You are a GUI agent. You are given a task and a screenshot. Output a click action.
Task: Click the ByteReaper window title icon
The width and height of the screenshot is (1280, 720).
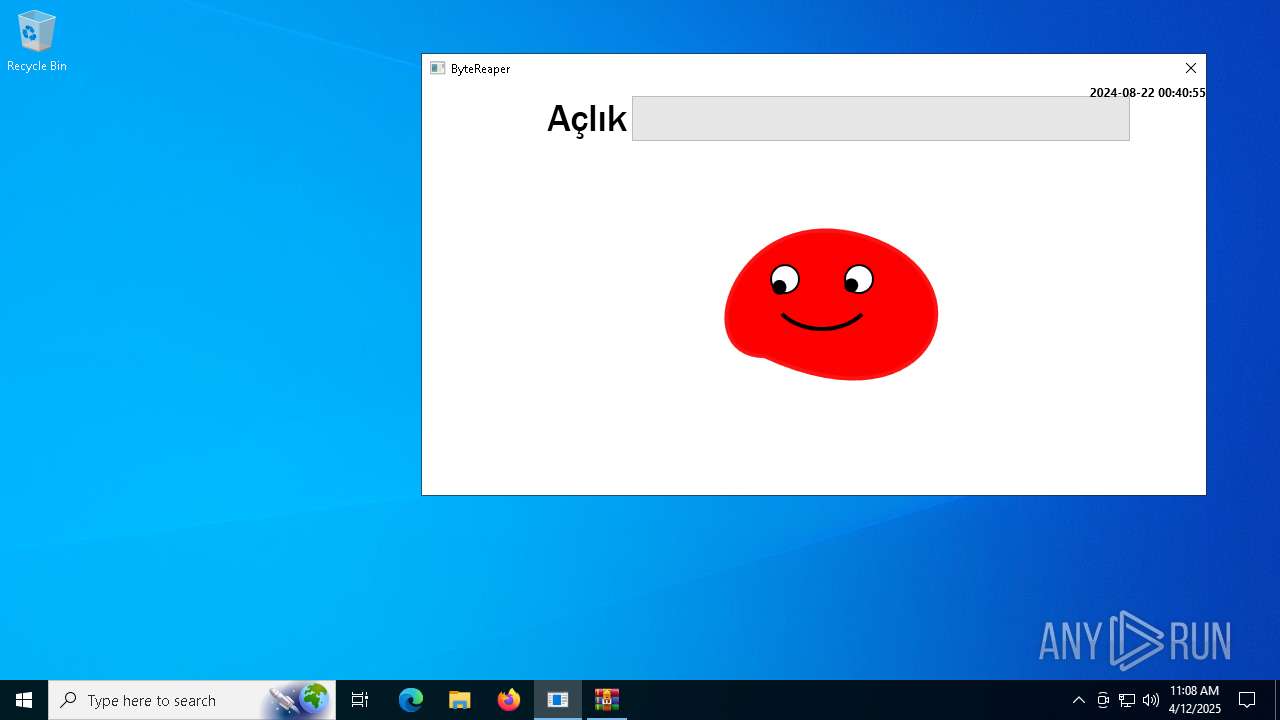tap(437, 68)
